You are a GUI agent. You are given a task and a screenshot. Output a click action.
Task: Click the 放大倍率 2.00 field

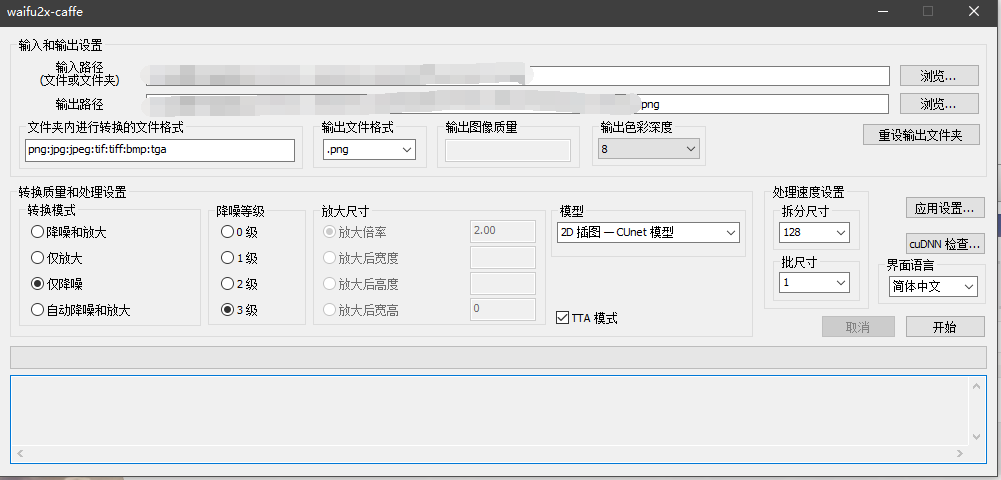click(x=502, y=231)
